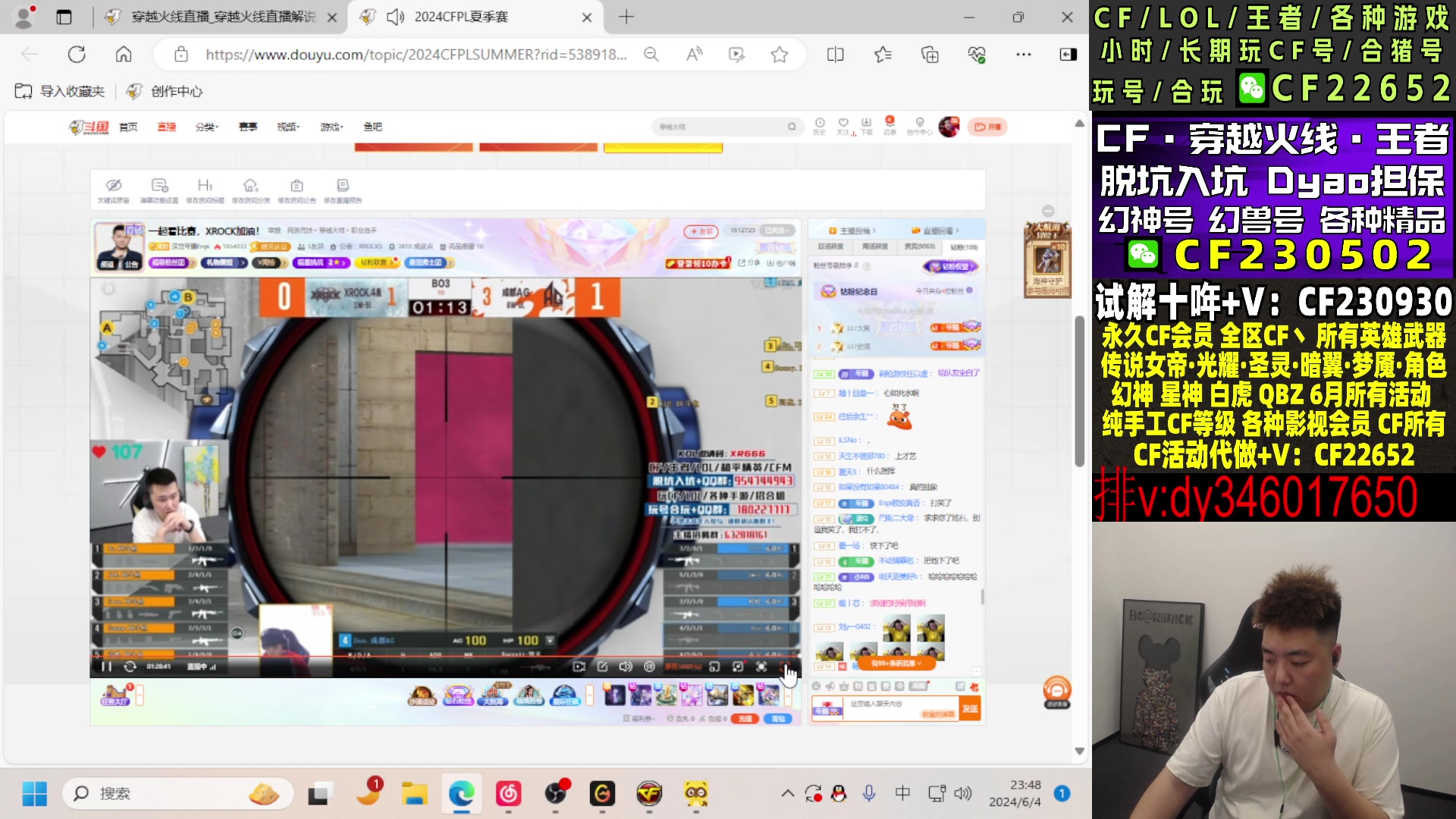
Task: Expand the 游戏 dropdown menu
Action: pos(331,127)
